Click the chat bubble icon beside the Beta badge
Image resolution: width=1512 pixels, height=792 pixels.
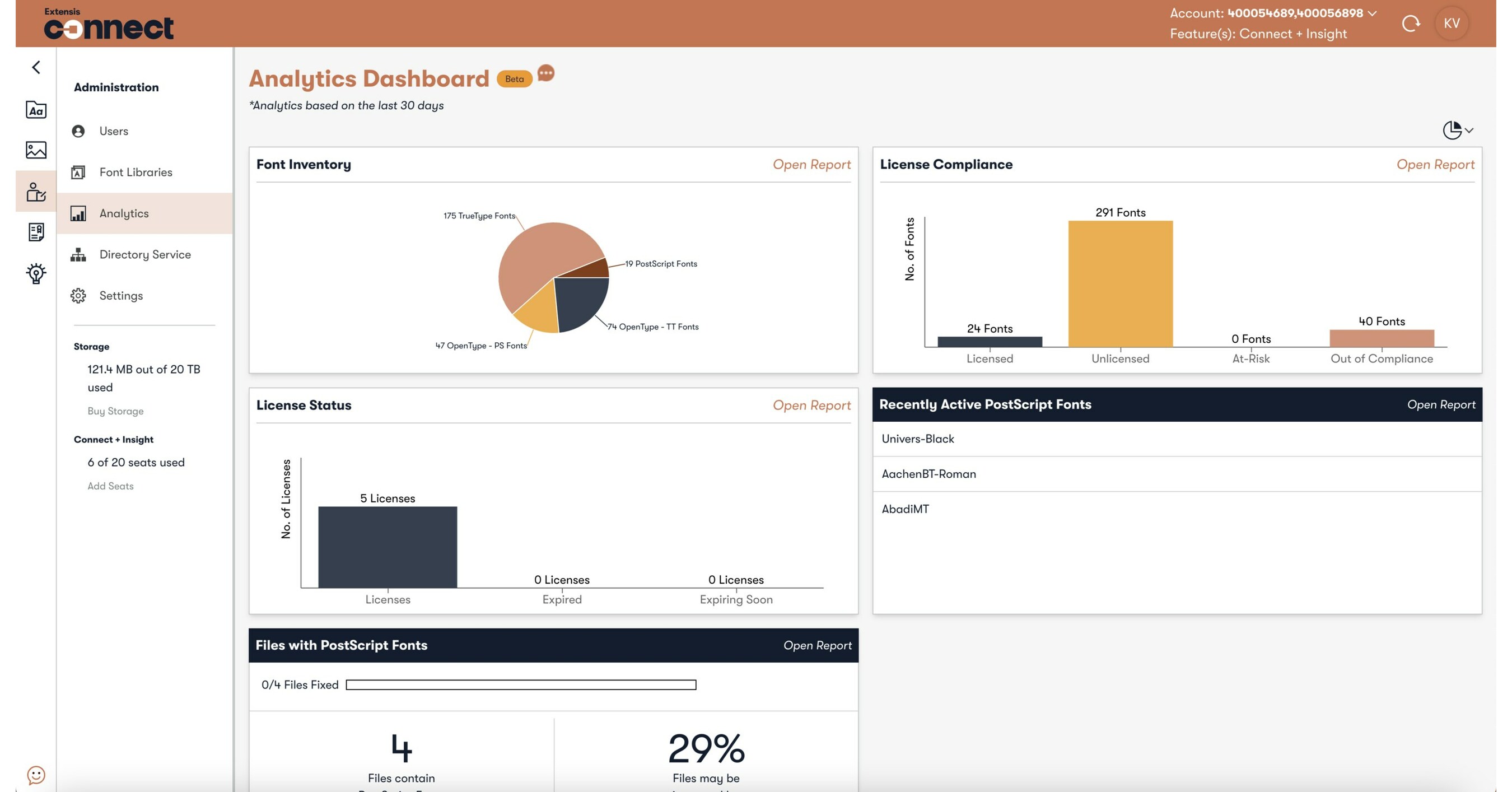coord(546,74)
